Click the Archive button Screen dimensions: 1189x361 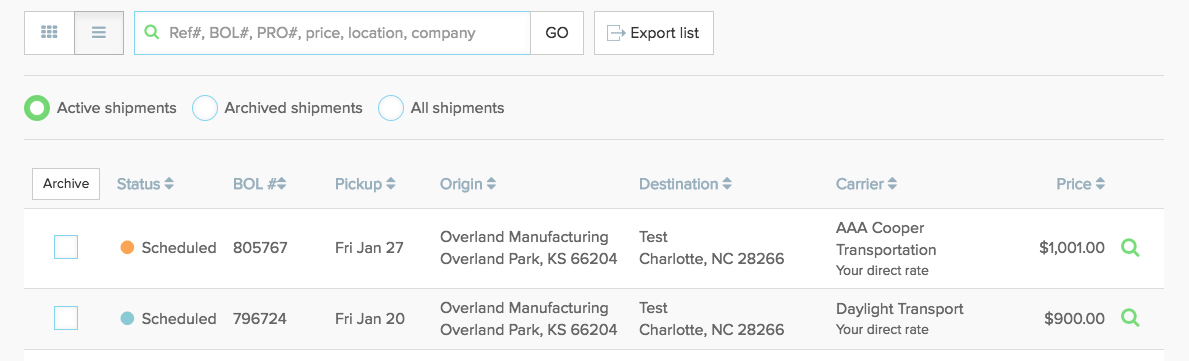pos(66,184)
